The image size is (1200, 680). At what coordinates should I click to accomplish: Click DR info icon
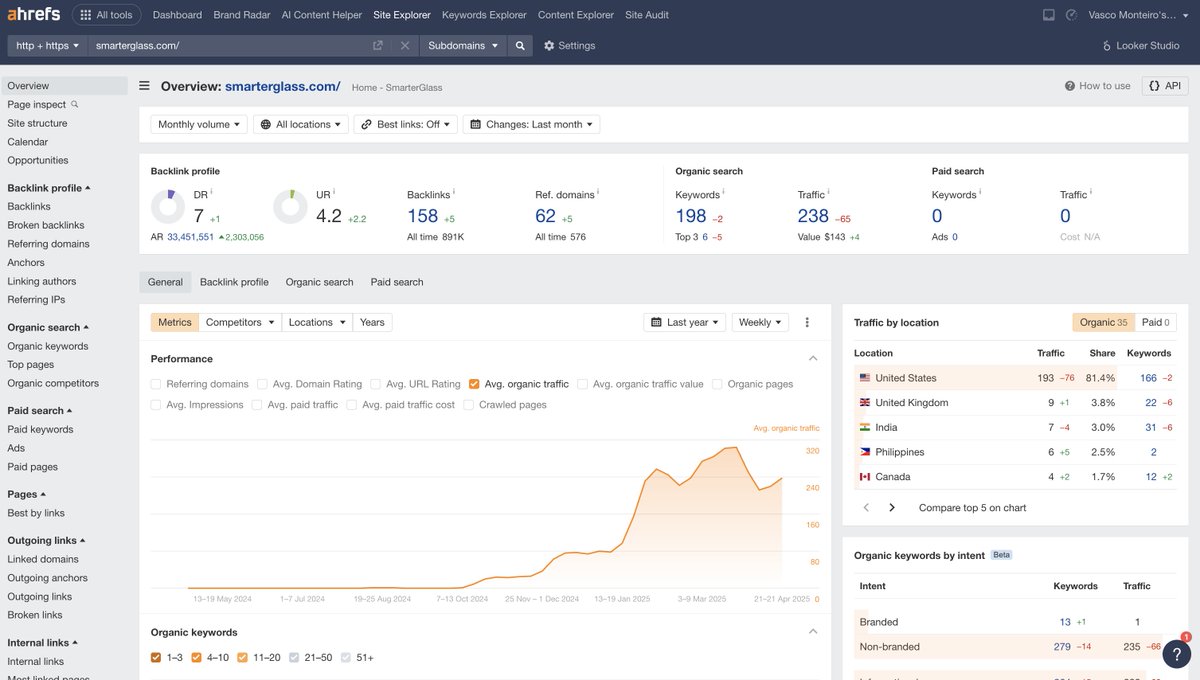click(211, 192)
